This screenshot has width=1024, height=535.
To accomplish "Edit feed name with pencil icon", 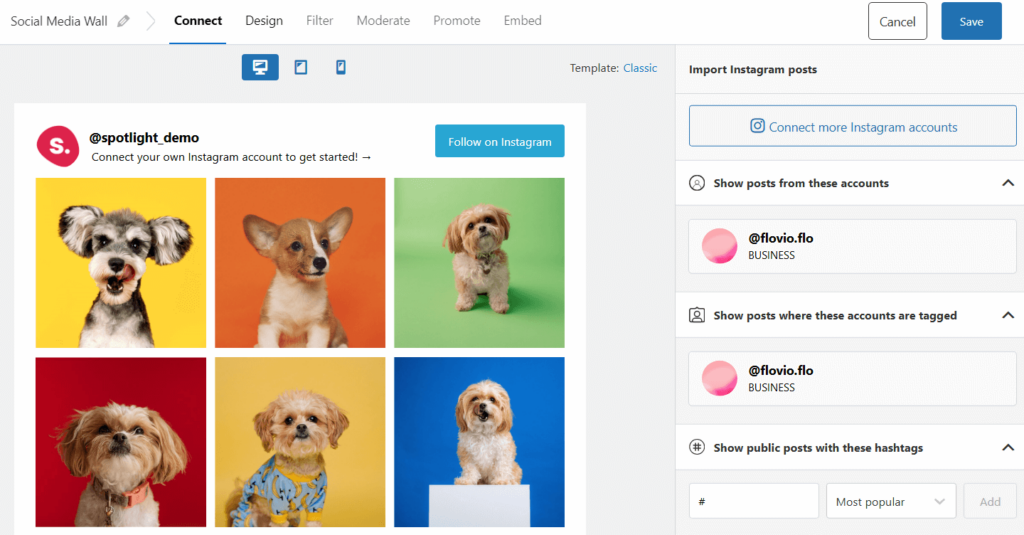I will (123, 21).
